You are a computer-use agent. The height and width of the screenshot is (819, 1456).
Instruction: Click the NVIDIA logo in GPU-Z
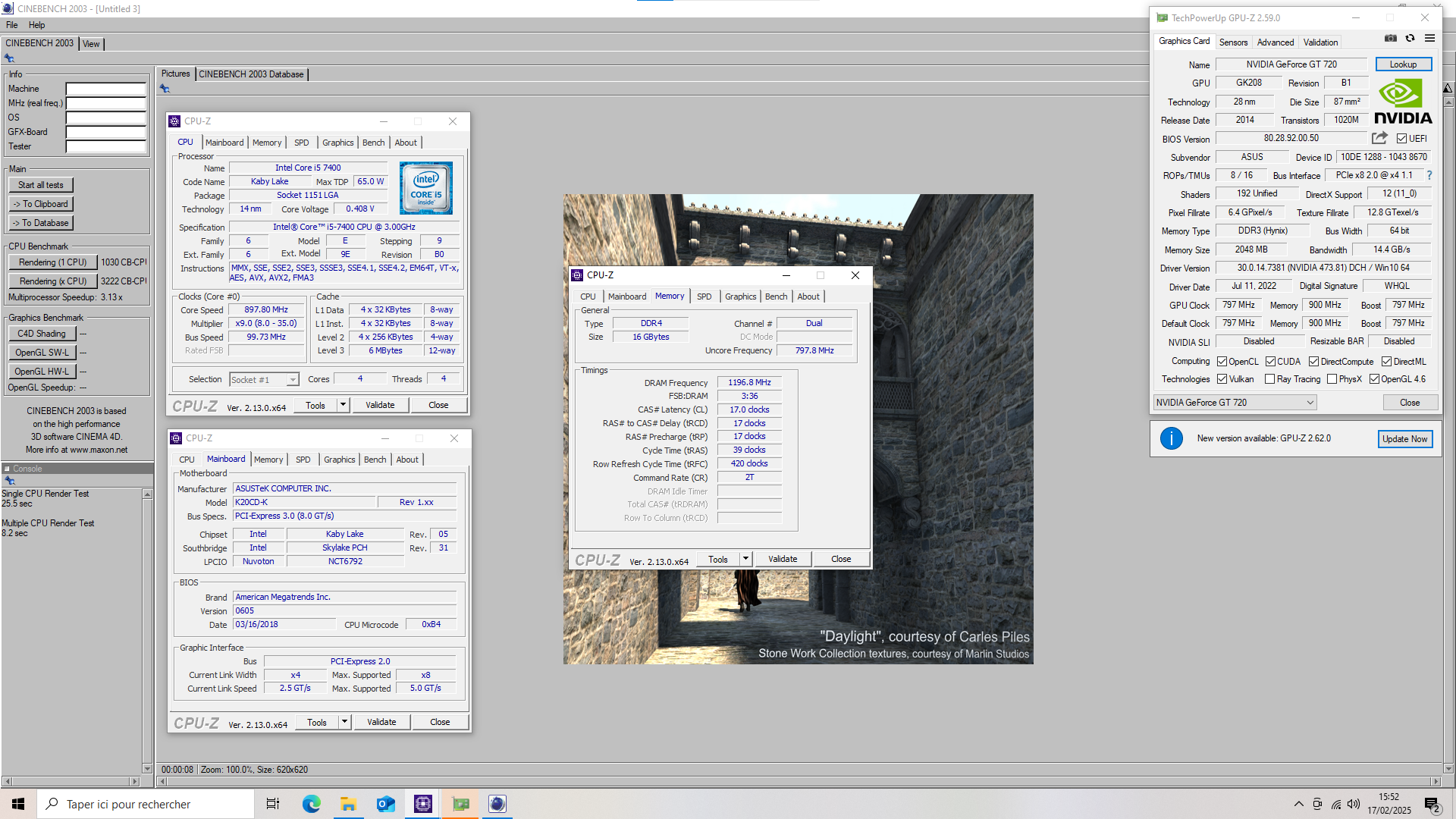pyautogui.click(x=1403, y=102)
